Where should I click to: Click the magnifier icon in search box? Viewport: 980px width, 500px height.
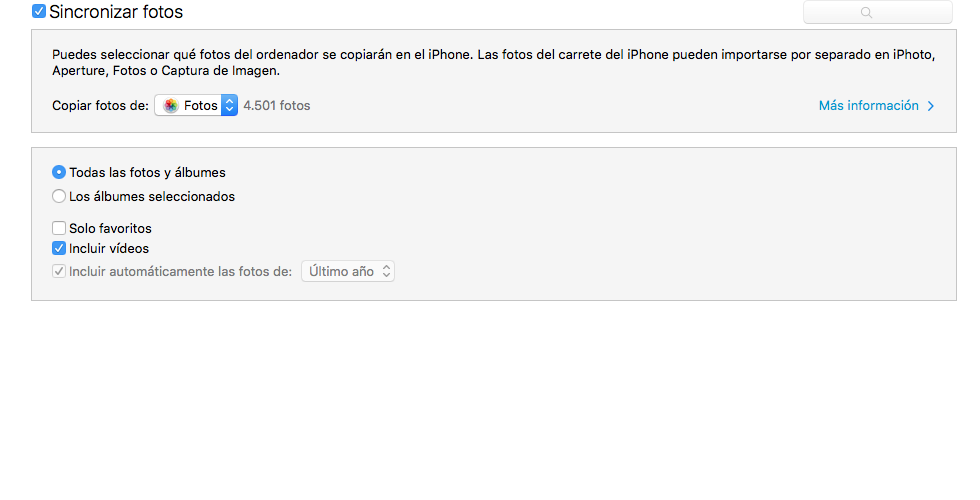[x=866, y=12]
